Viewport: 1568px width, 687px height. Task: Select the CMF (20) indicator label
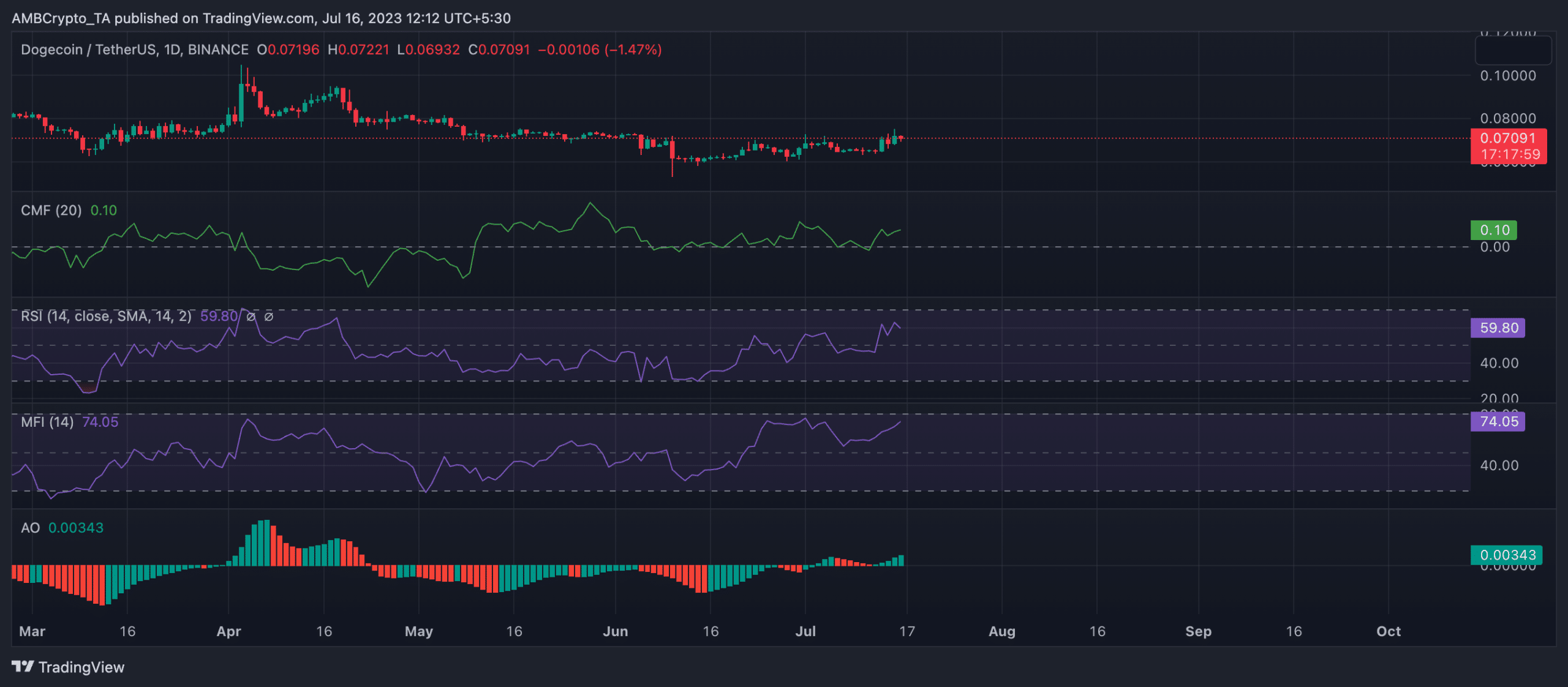pos(51,211)
